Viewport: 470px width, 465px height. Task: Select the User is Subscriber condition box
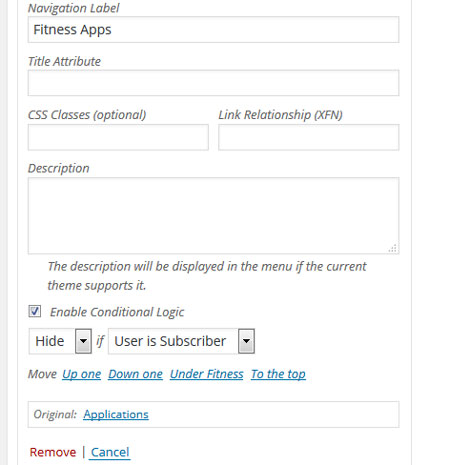pos(181,341)
